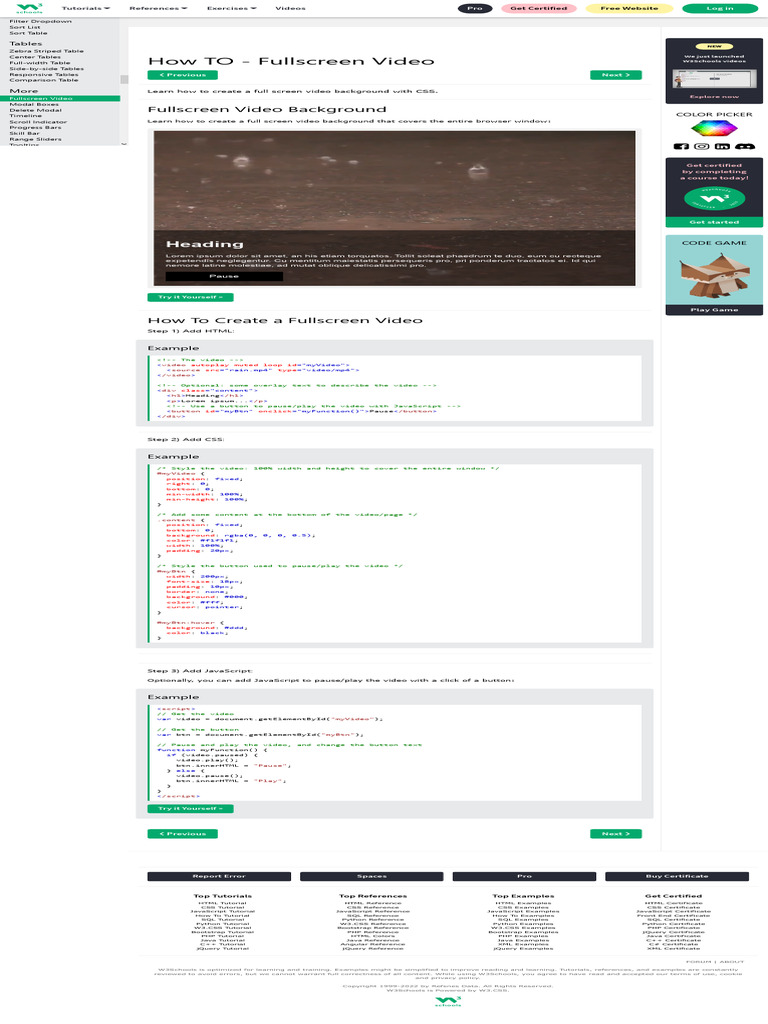Open Scroll Indicator in the sidebar

coord(38,122)
